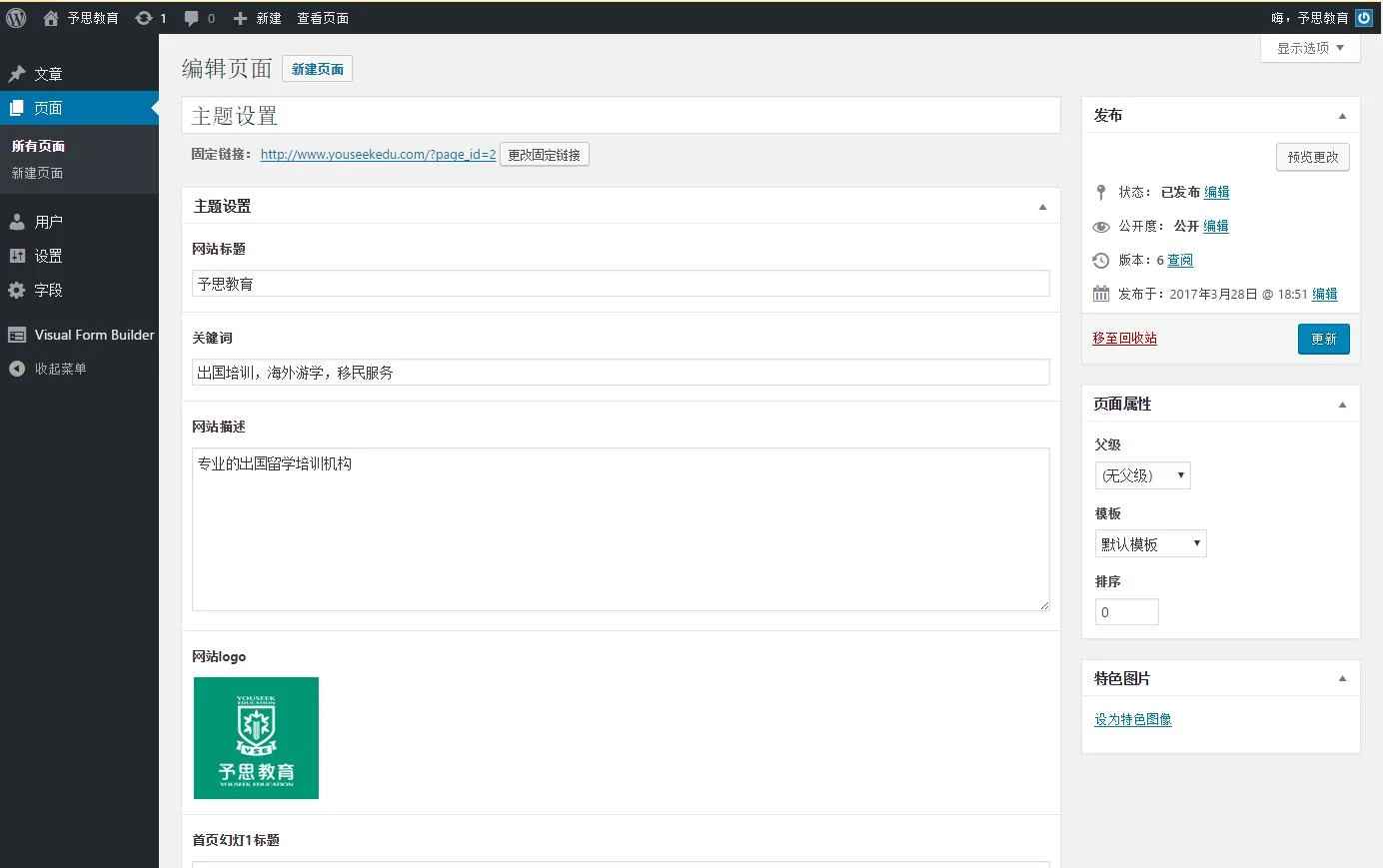Click the WordPress logo in the admin bar
The width and height of the screenshot is (1383, 868).
[15, 17]
